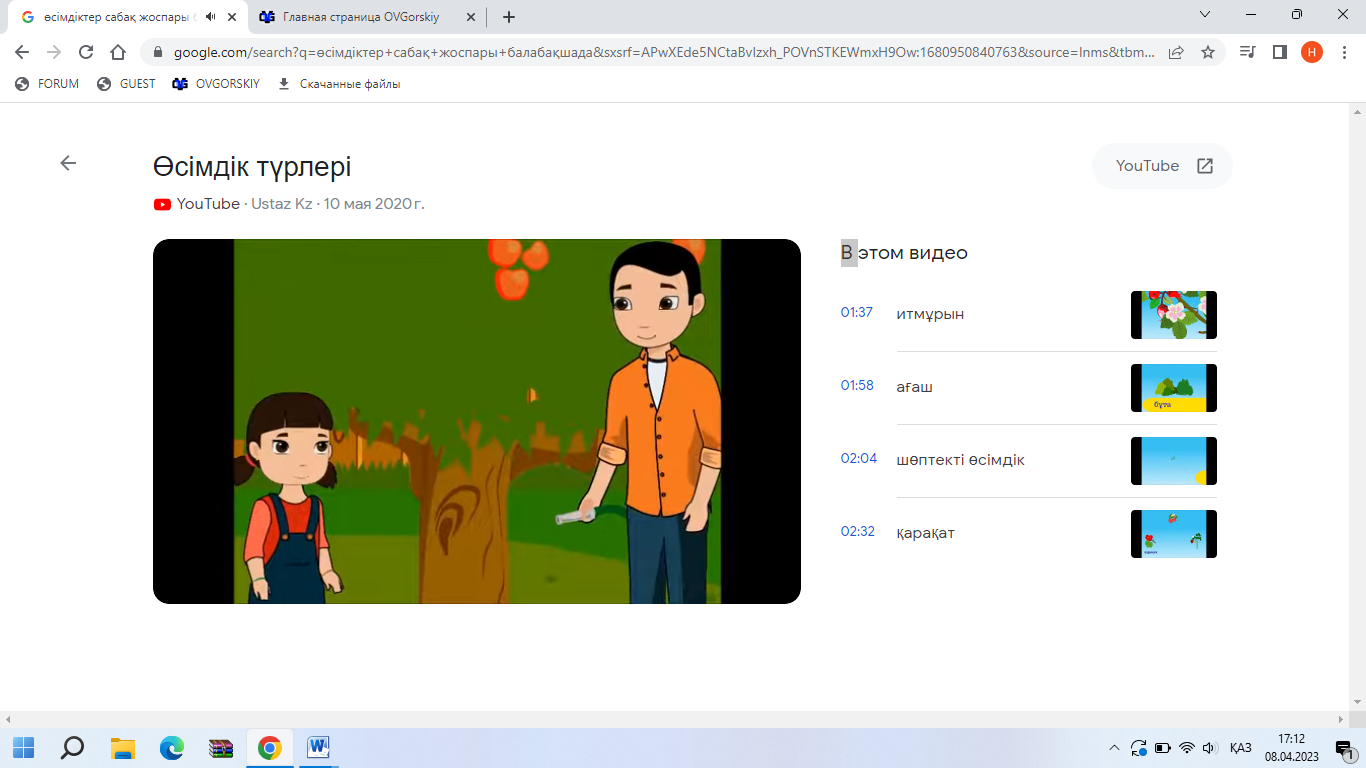1366x768 pixels.
Task: Reload the page with the refresh icon
Action: click(86, 52)
